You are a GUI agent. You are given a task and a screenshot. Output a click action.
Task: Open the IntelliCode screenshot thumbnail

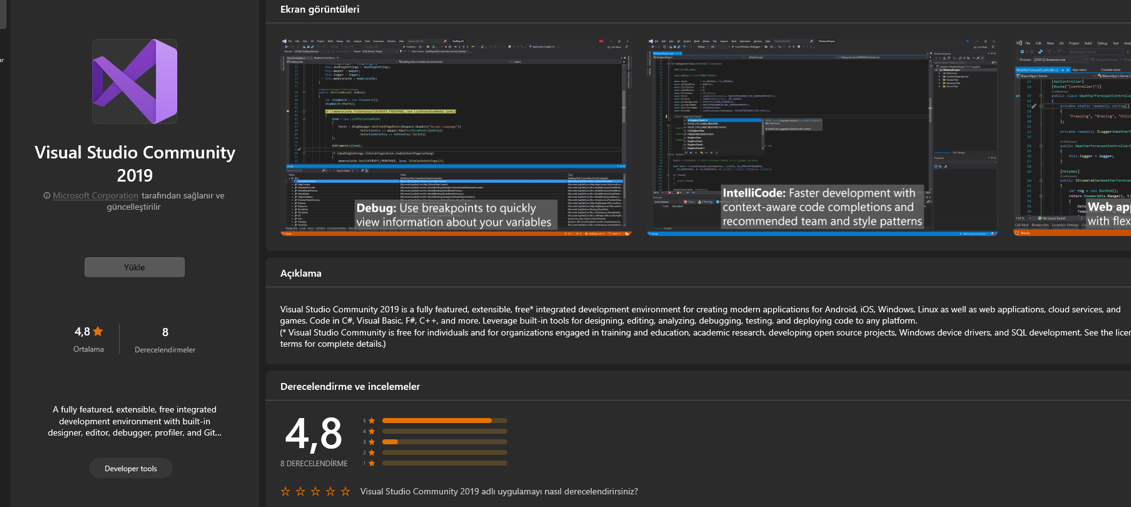point(822,136)
